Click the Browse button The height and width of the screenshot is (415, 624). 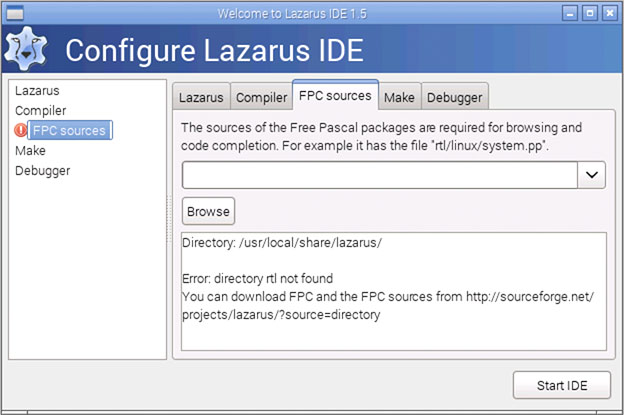[x=209, y=211]
